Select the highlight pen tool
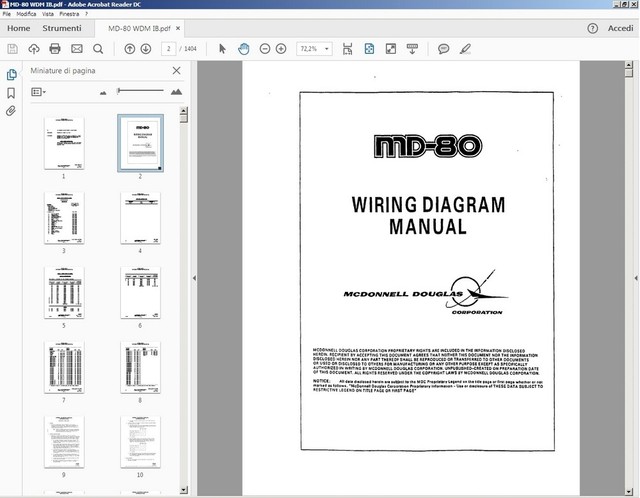 (x=465, y=49)
